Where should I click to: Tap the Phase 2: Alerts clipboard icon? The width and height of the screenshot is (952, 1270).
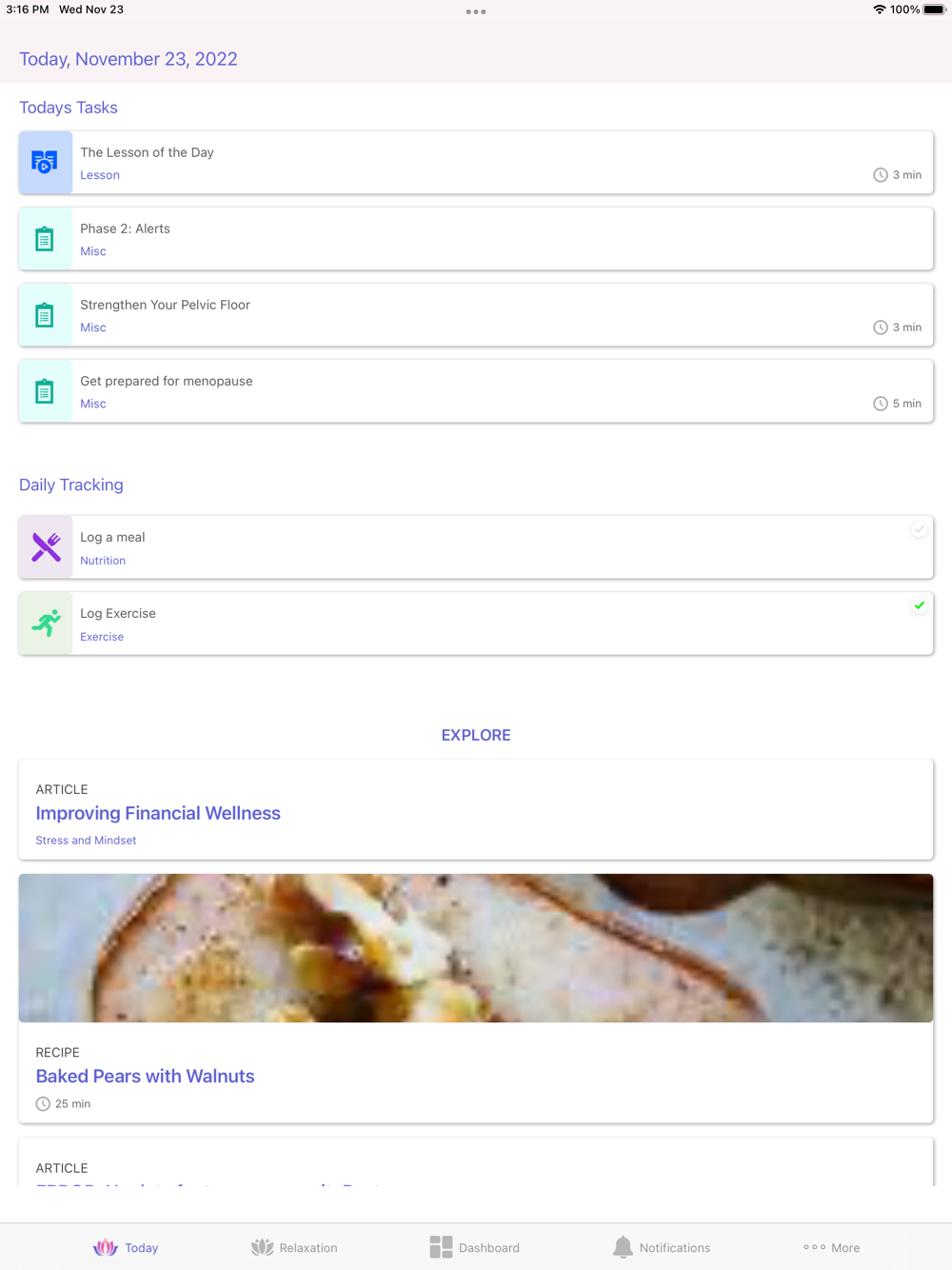coord(45,239)
